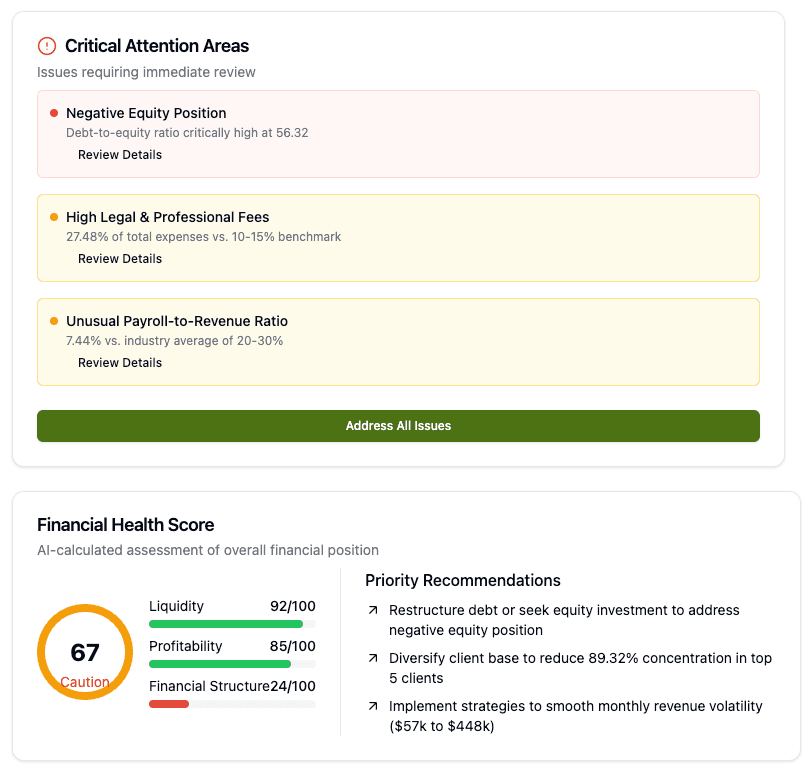
Task: Click the Profitability progress bar
Action: click(x=232, y=663)
